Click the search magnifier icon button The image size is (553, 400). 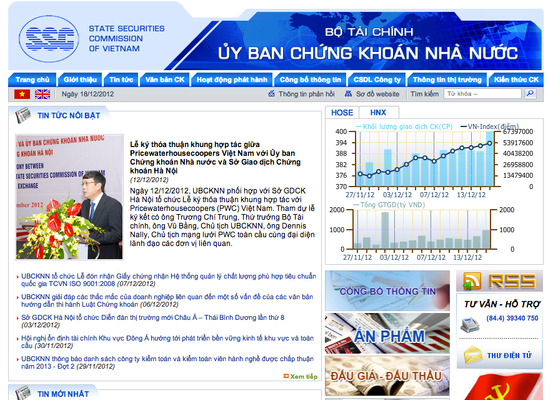[530, 94]
